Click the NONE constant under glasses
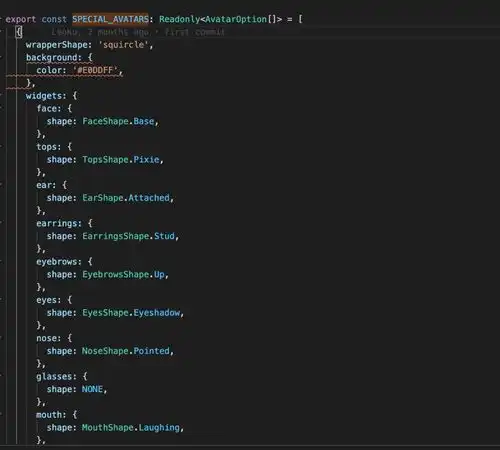This screenshot has width=500, height=450. tap(92, 389)
